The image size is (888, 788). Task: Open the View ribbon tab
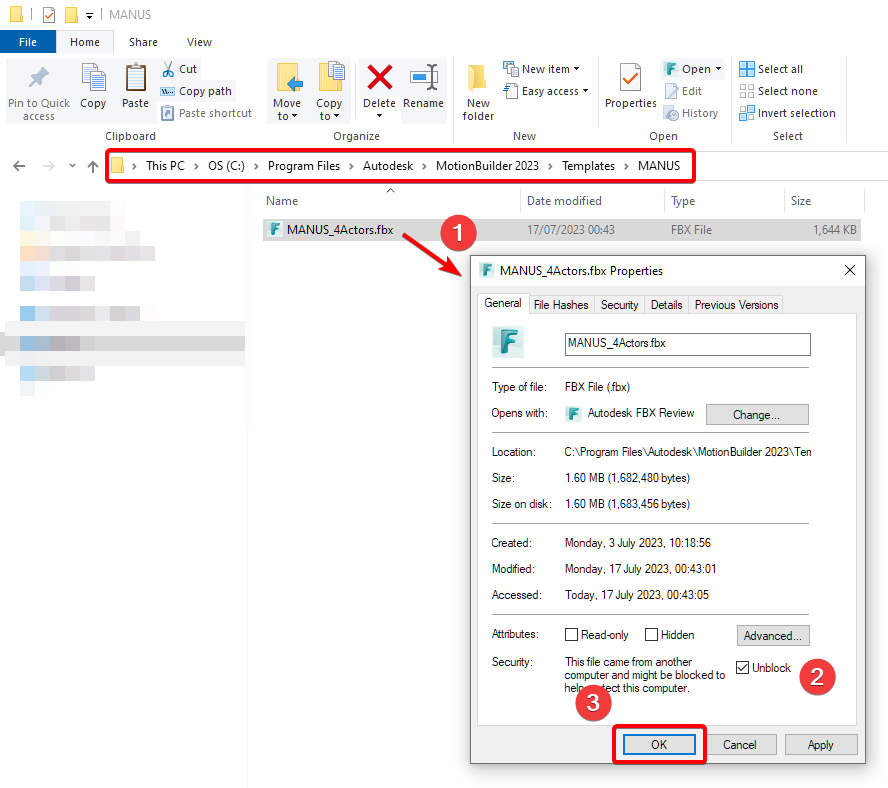tap(199, 42)
